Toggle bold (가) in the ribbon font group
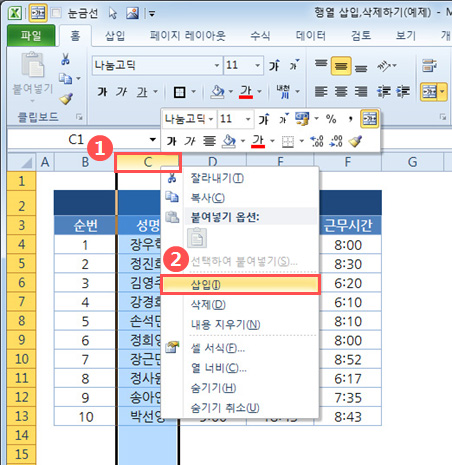The image size is (452, 465). [102, 92]
